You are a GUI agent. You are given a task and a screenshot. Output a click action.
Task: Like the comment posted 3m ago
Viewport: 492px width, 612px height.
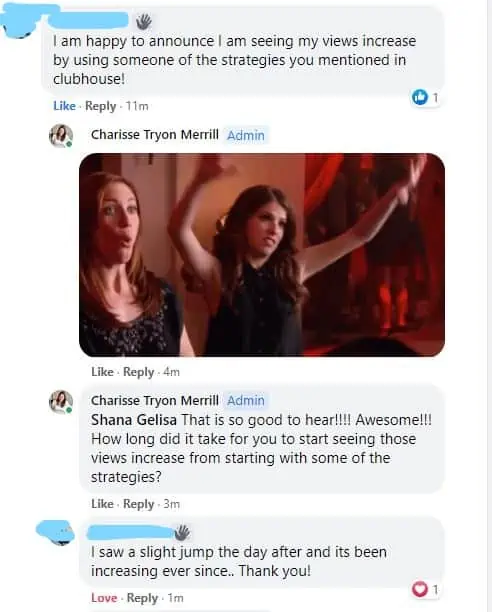[x=102, y=504]
